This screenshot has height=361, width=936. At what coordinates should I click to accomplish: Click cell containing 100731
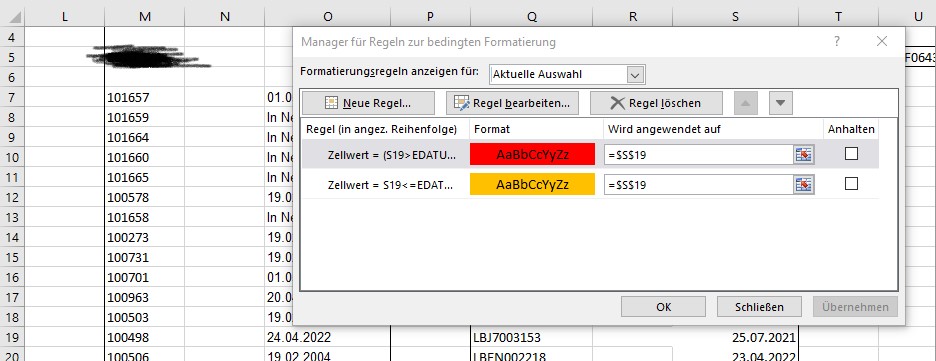(144, 257)
